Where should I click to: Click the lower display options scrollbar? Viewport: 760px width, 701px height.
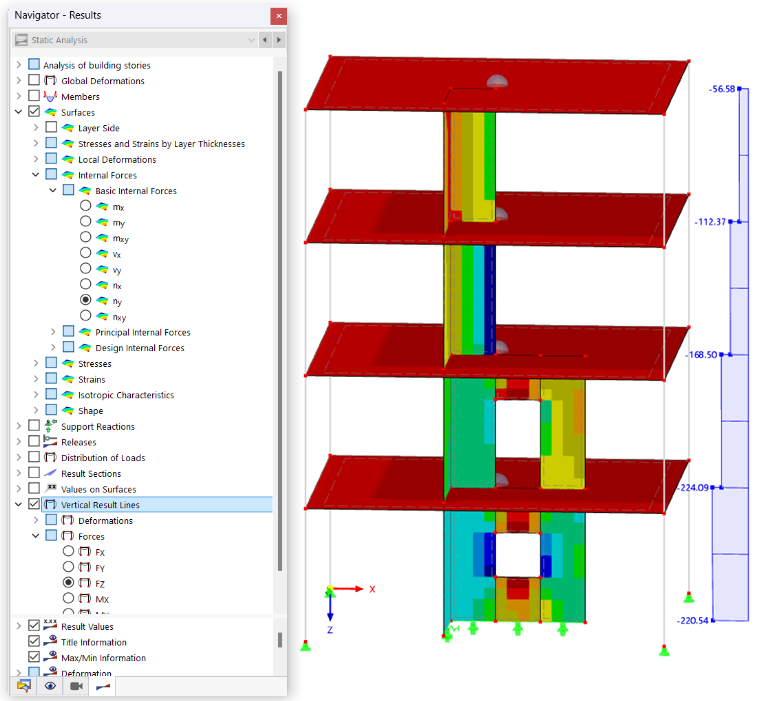tap(280, 640)
